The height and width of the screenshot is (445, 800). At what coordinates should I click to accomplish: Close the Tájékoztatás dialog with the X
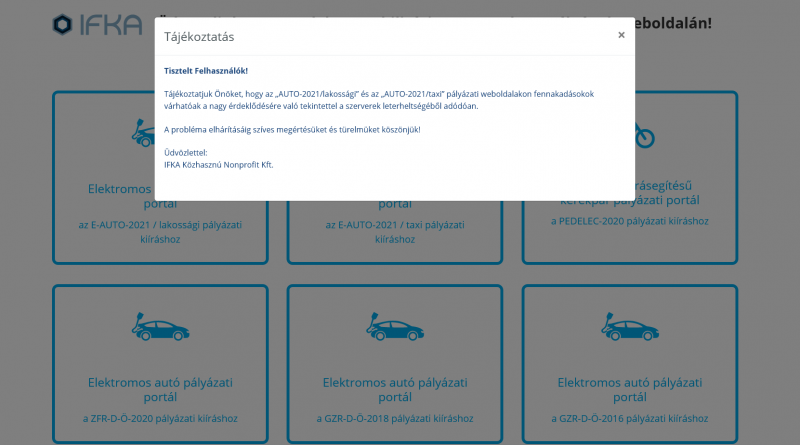[621, 35]
